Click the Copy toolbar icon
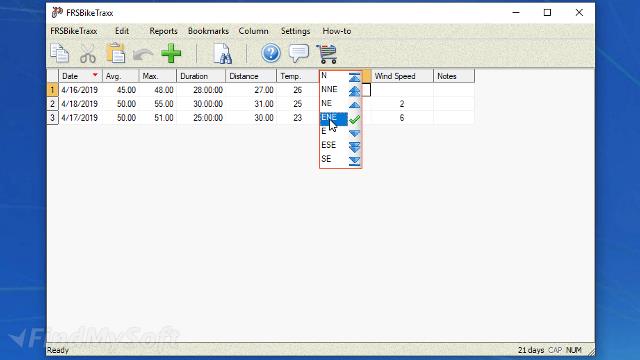The height and width of the screenshot is (360, 640). [x=60, y=53]
